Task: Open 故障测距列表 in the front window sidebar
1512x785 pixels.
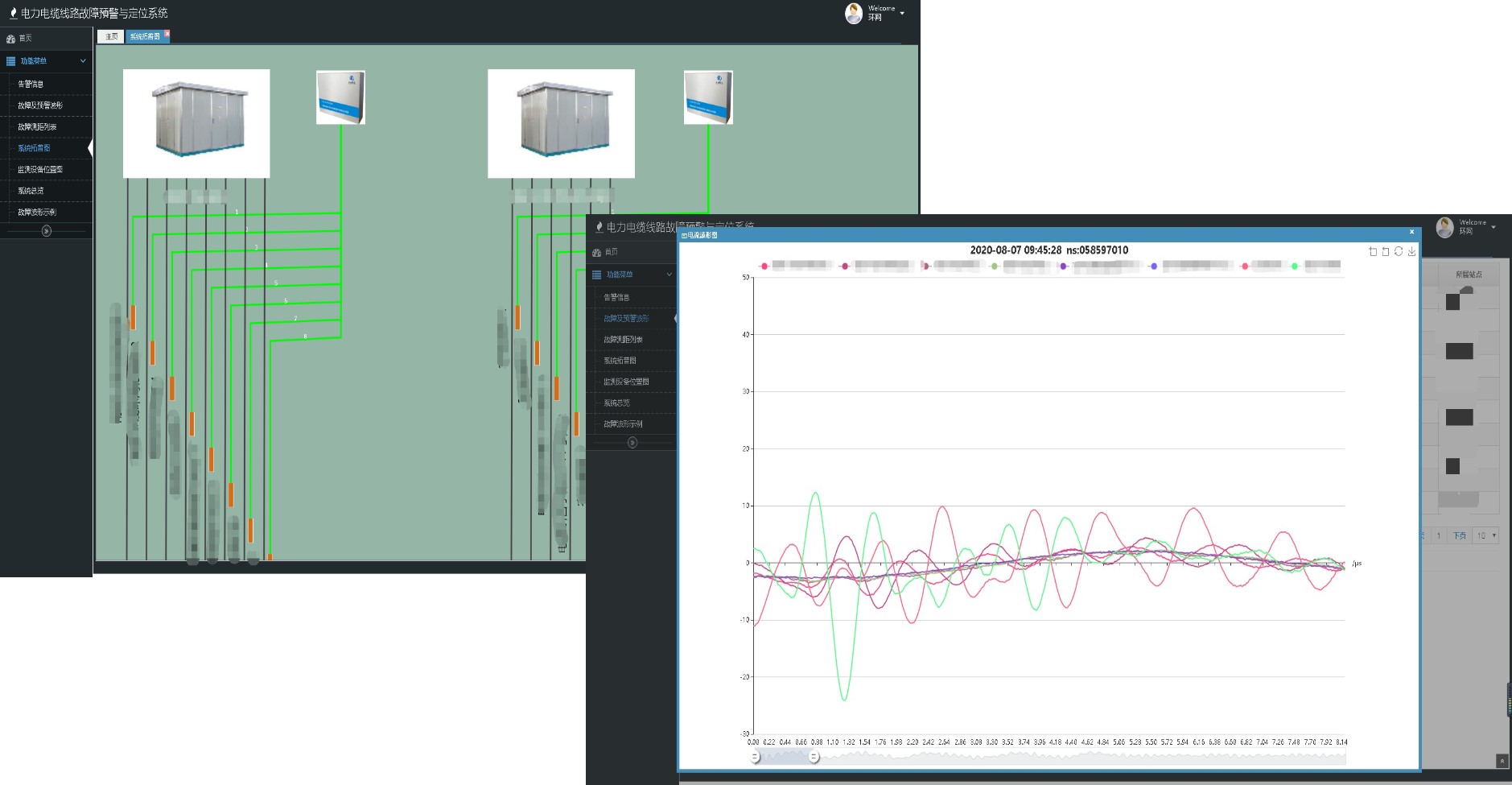Action: [x=623, y=340]
